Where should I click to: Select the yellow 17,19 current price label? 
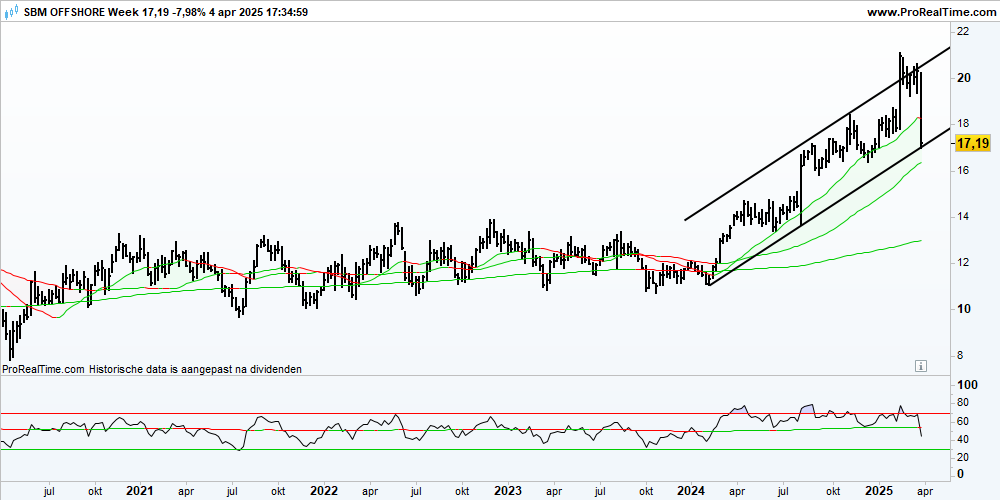pos(974,145)
